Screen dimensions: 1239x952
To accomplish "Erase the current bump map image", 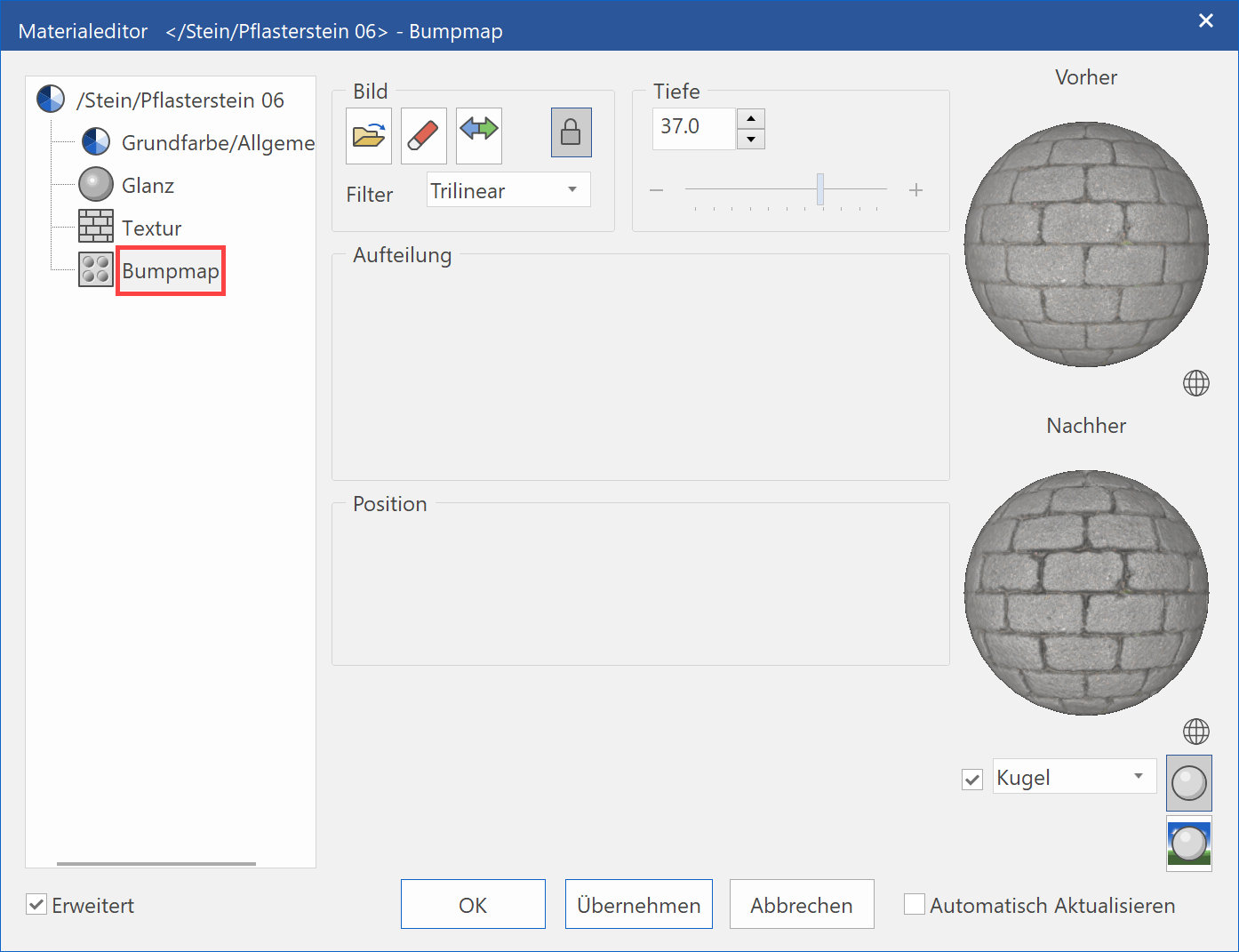I will pyautogui.click(x=423, y=135).
